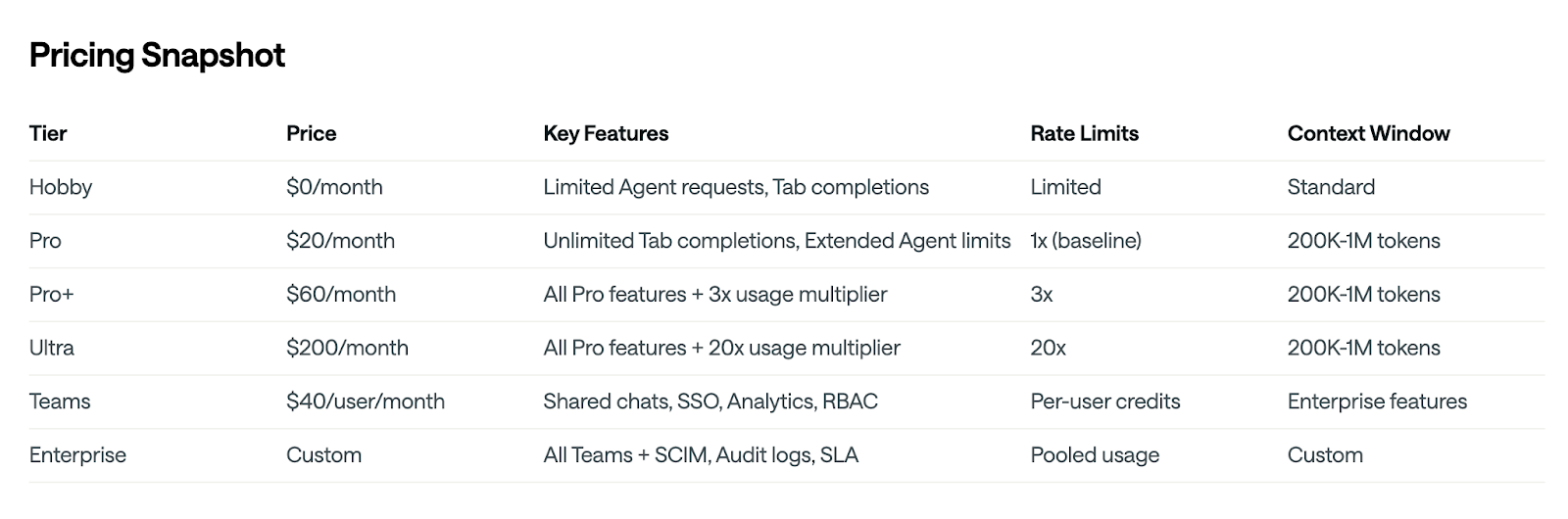1568x519 pixels.
Task: Click the $200/month price cell
Action: [347, 348]
